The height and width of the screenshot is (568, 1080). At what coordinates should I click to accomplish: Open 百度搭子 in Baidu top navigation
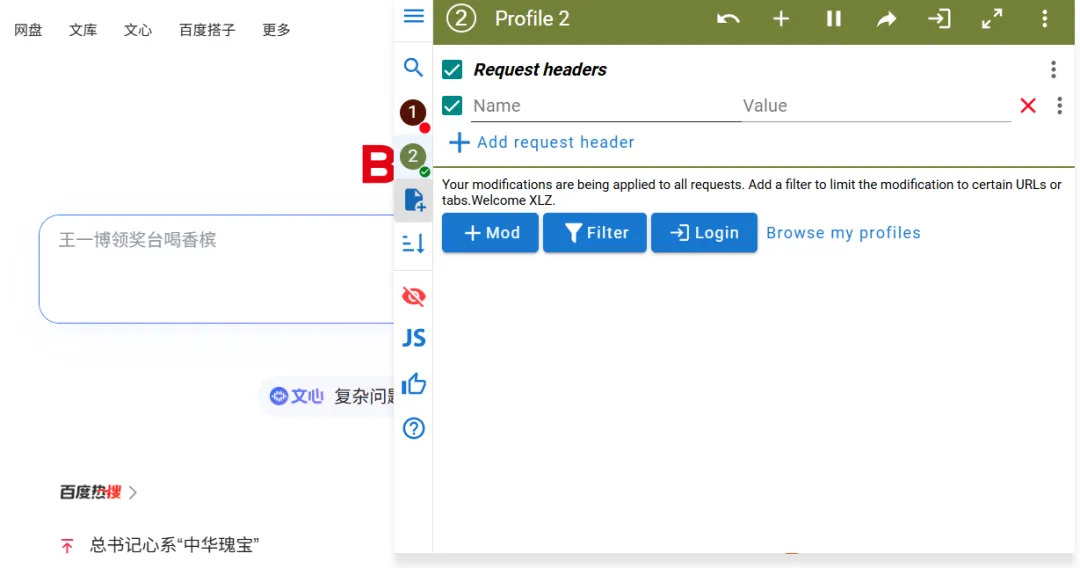(207, 30)
